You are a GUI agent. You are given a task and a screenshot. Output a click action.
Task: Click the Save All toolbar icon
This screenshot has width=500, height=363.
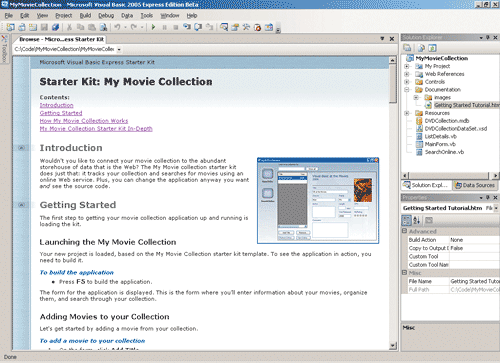click(x=55, y=27)
